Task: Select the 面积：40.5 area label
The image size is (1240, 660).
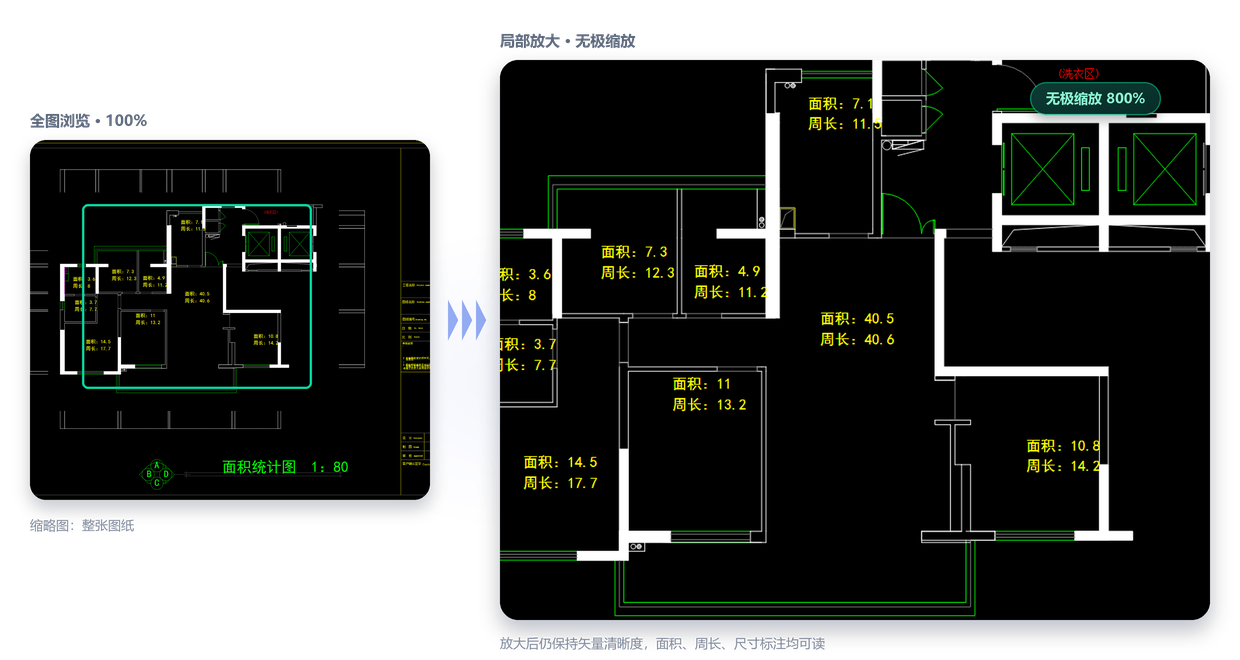Action: click(x=857, y=318)
